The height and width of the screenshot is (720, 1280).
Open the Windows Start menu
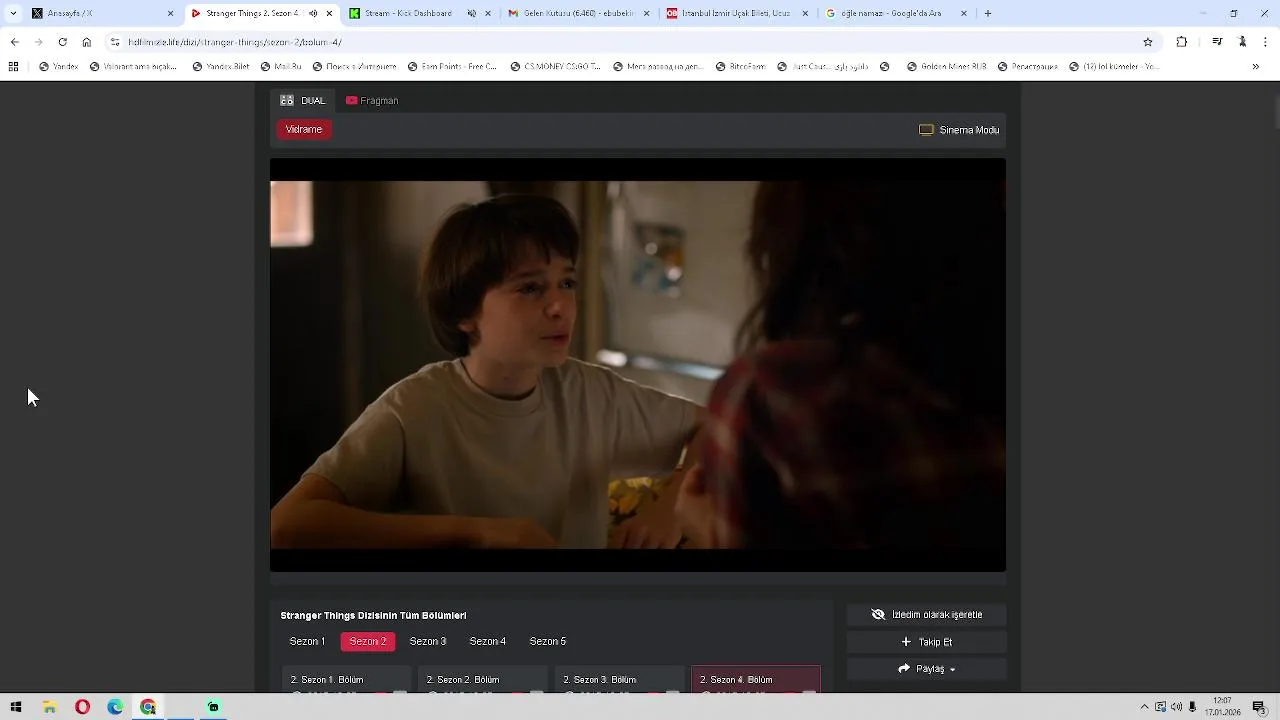[x=16, y=707]
